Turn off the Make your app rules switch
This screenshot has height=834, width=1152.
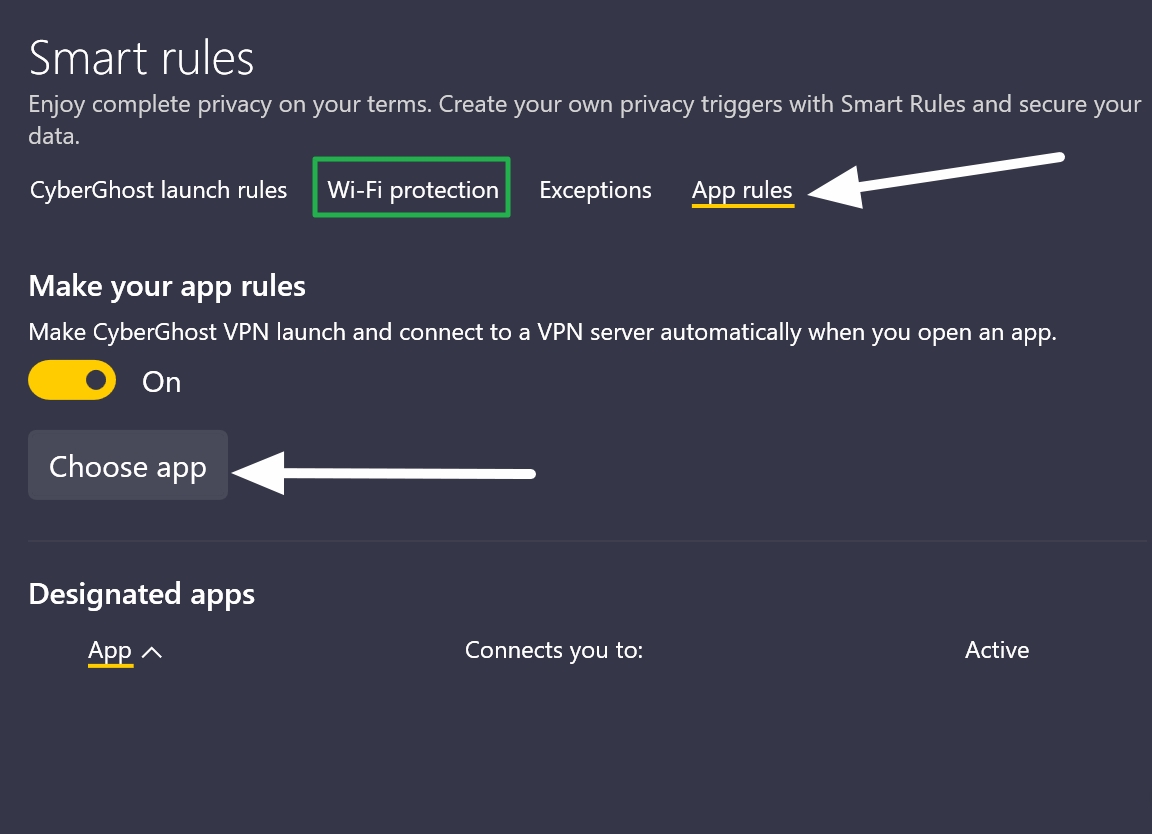pyautogui.click(x=71, y=380)
